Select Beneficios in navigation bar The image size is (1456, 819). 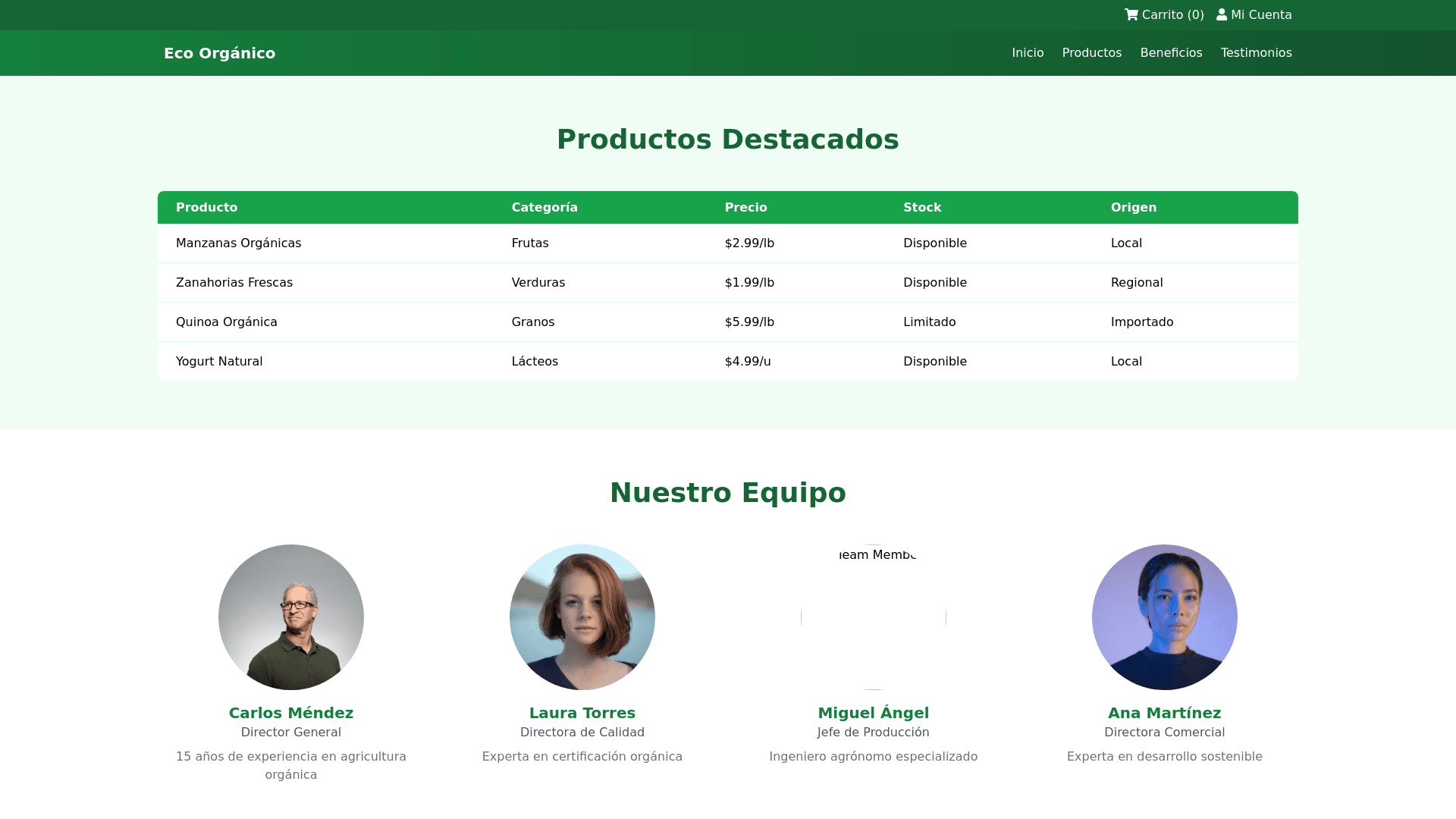click(1171, 53)
